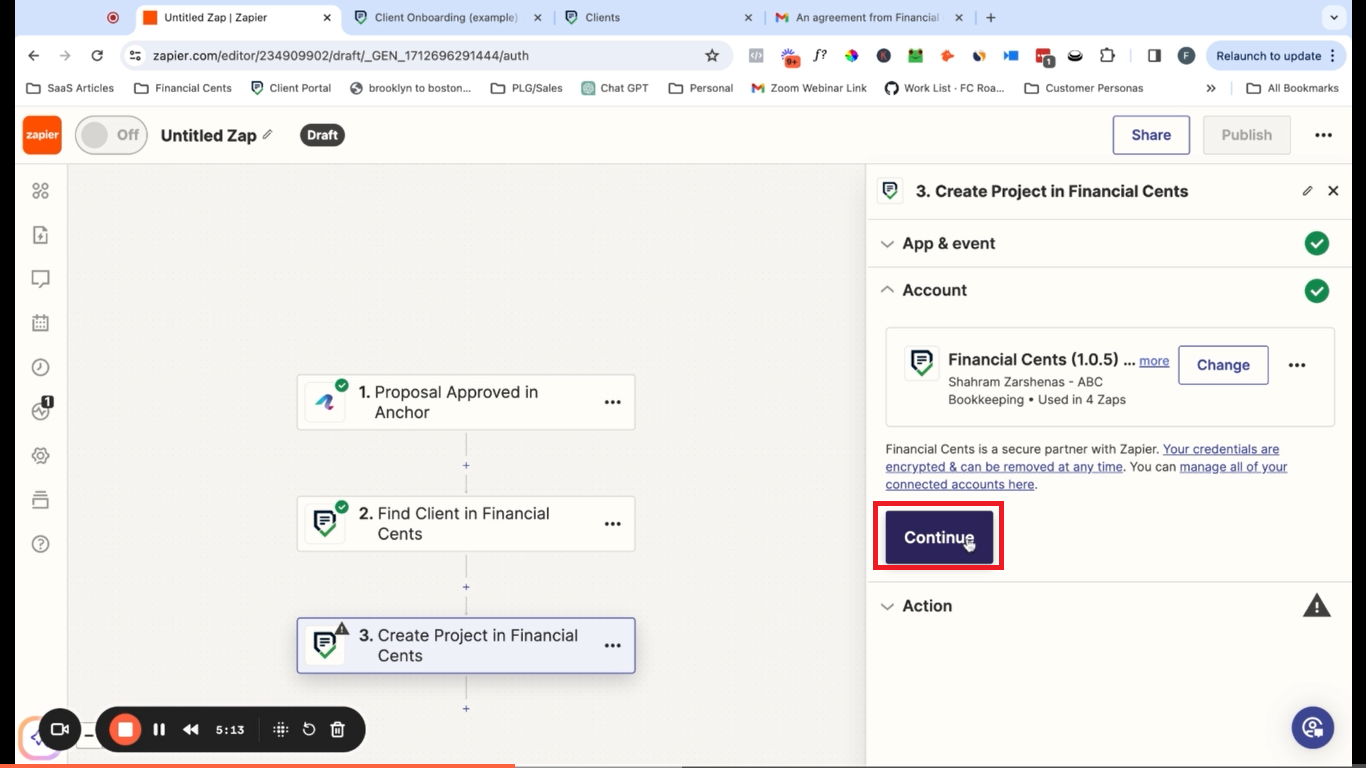Open the apps grid icon in left sidebar

[40, 191]
